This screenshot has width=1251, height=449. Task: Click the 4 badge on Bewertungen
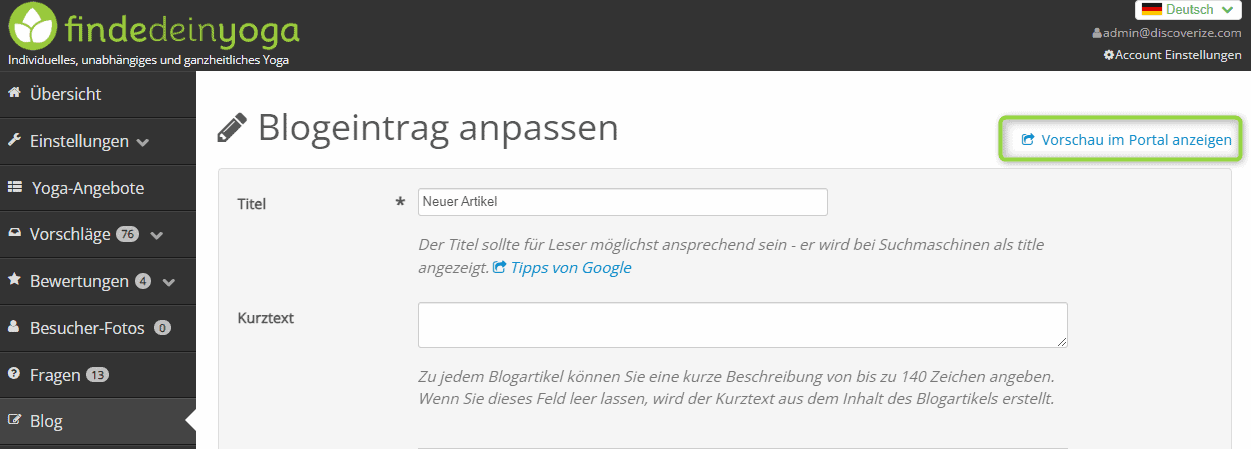(143, 281)
